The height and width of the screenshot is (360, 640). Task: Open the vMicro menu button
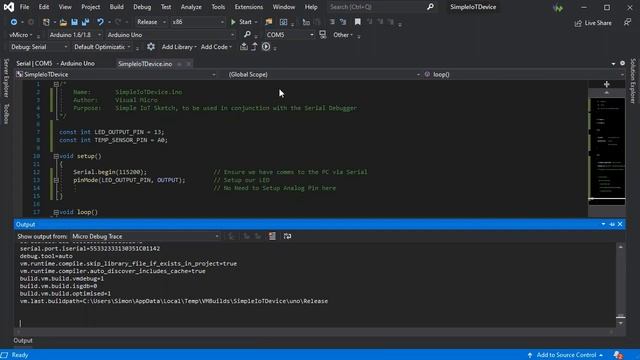point(20,35)
